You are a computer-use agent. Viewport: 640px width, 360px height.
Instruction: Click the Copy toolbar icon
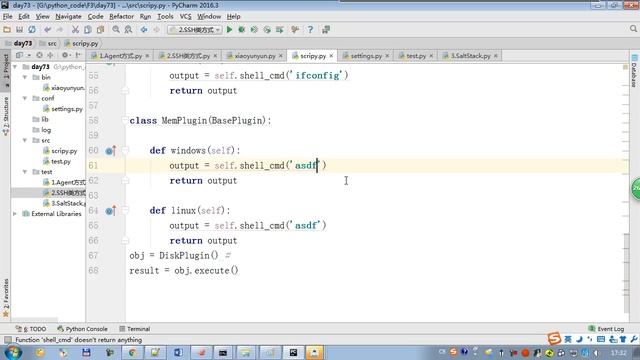[88, 29]
